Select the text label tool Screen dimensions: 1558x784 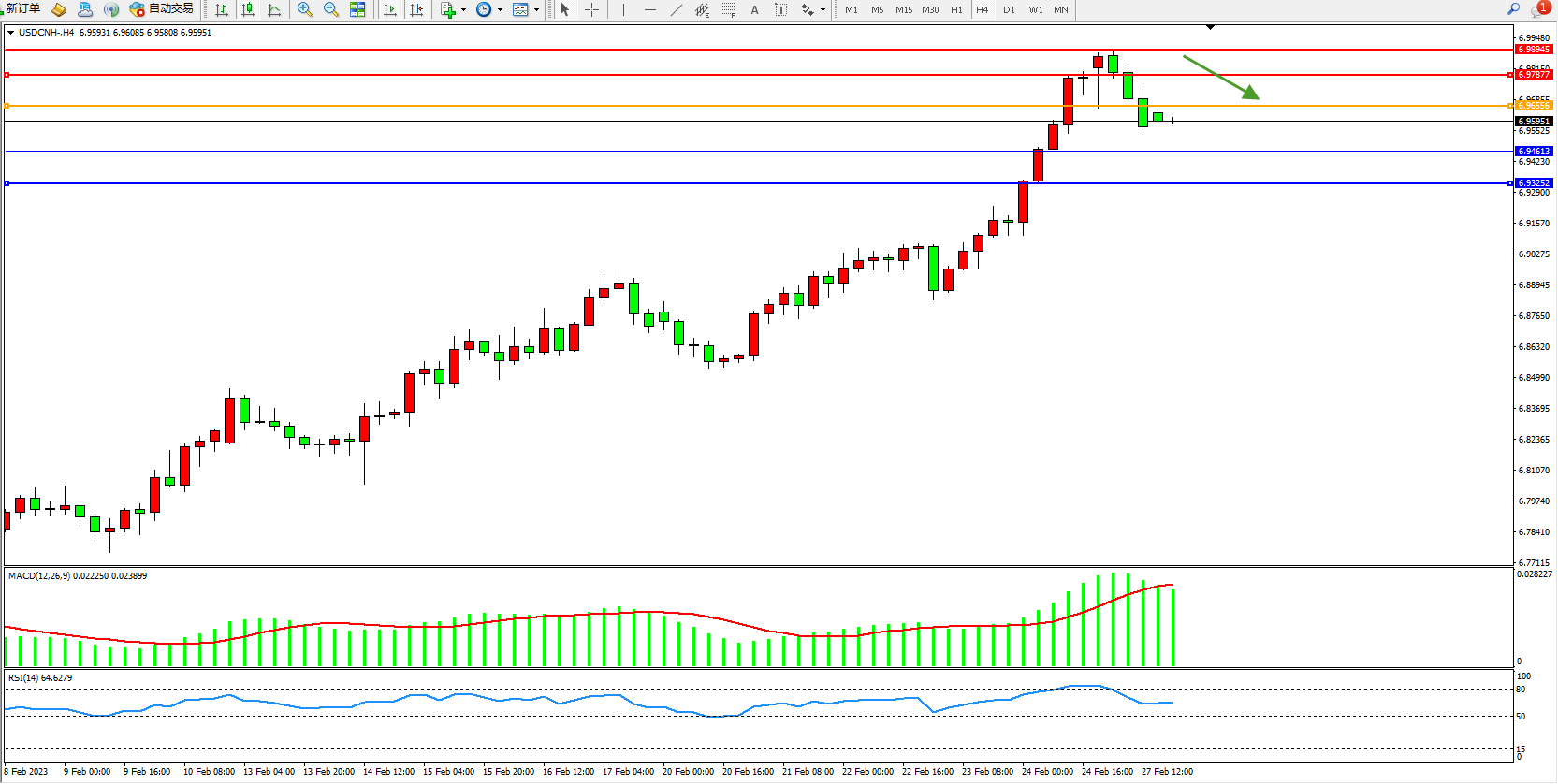(754, 9)
